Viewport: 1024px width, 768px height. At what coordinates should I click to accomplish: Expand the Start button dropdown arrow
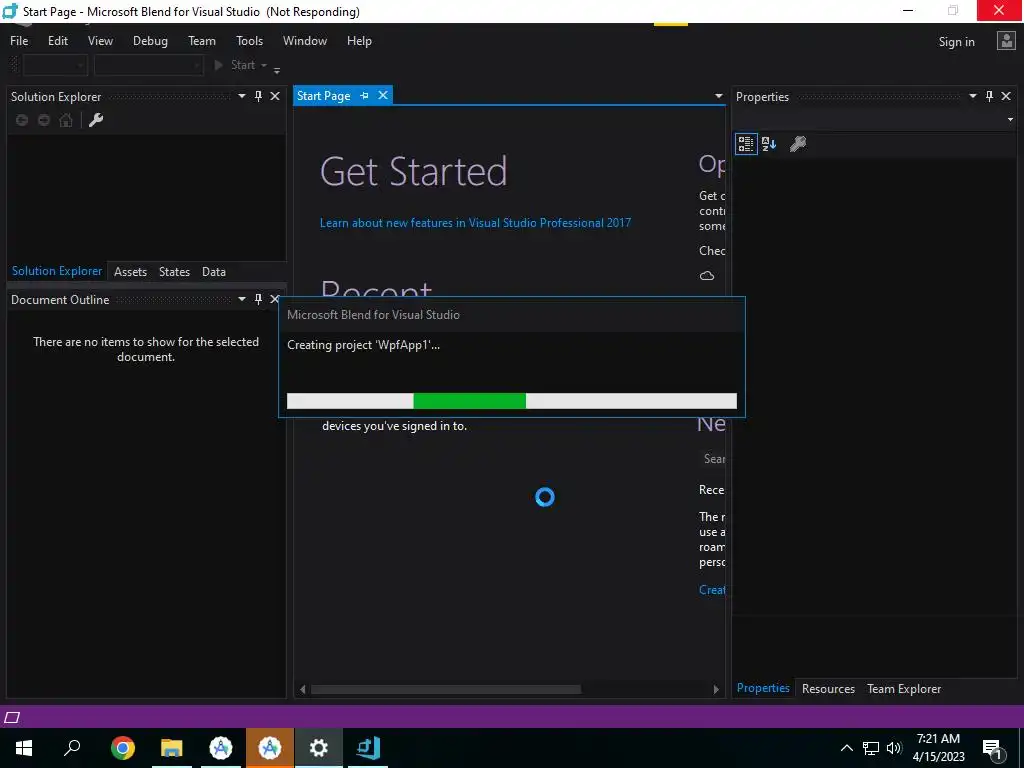pos(264,65)
